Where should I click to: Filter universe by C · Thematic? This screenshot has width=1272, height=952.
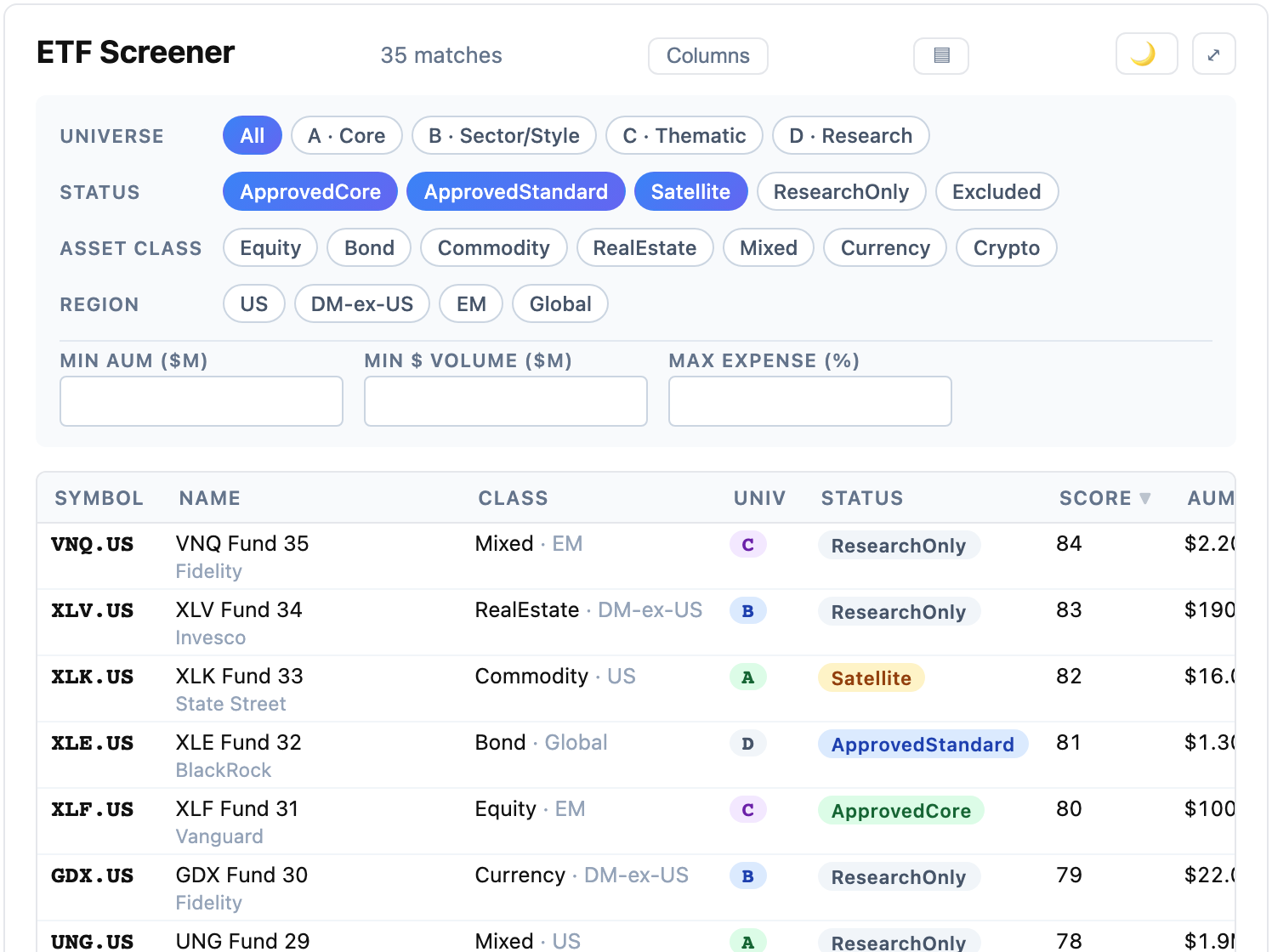[684, 135]
